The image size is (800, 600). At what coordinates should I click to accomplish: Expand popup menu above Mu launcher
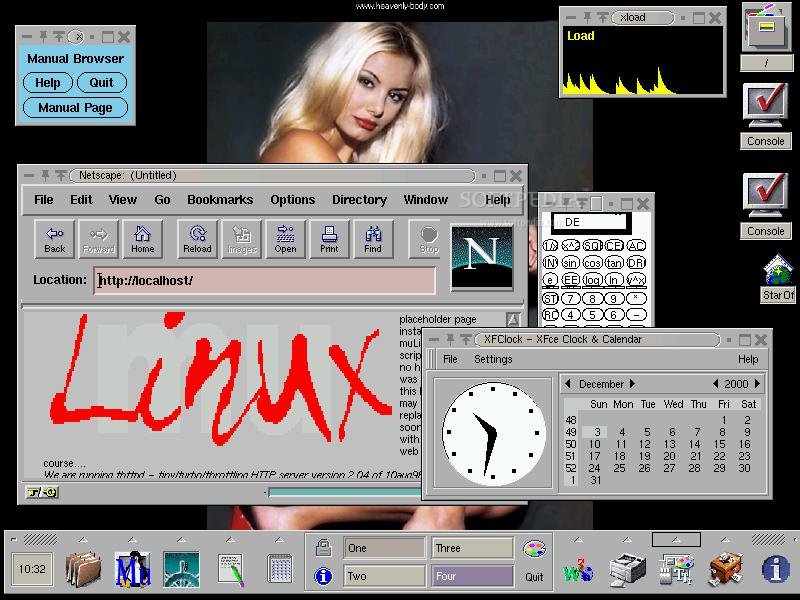coord(132,539)
